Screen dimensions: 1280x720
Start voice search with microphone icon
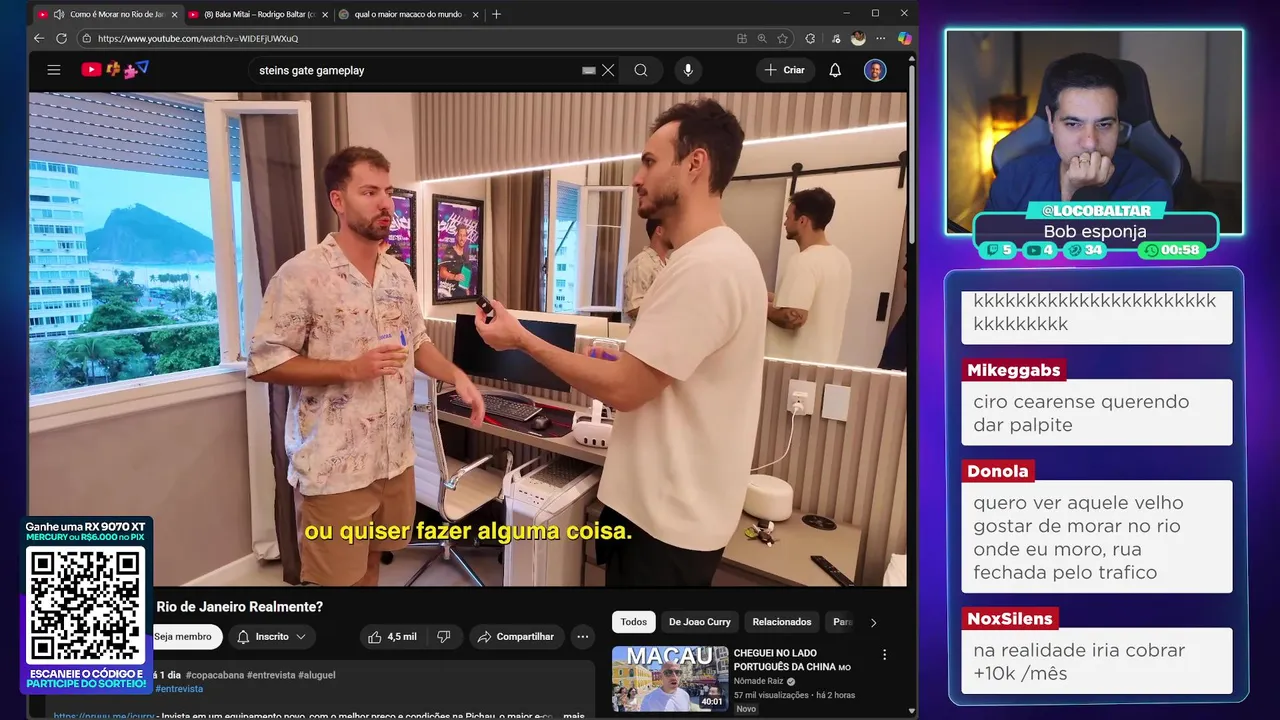(687, 70)
